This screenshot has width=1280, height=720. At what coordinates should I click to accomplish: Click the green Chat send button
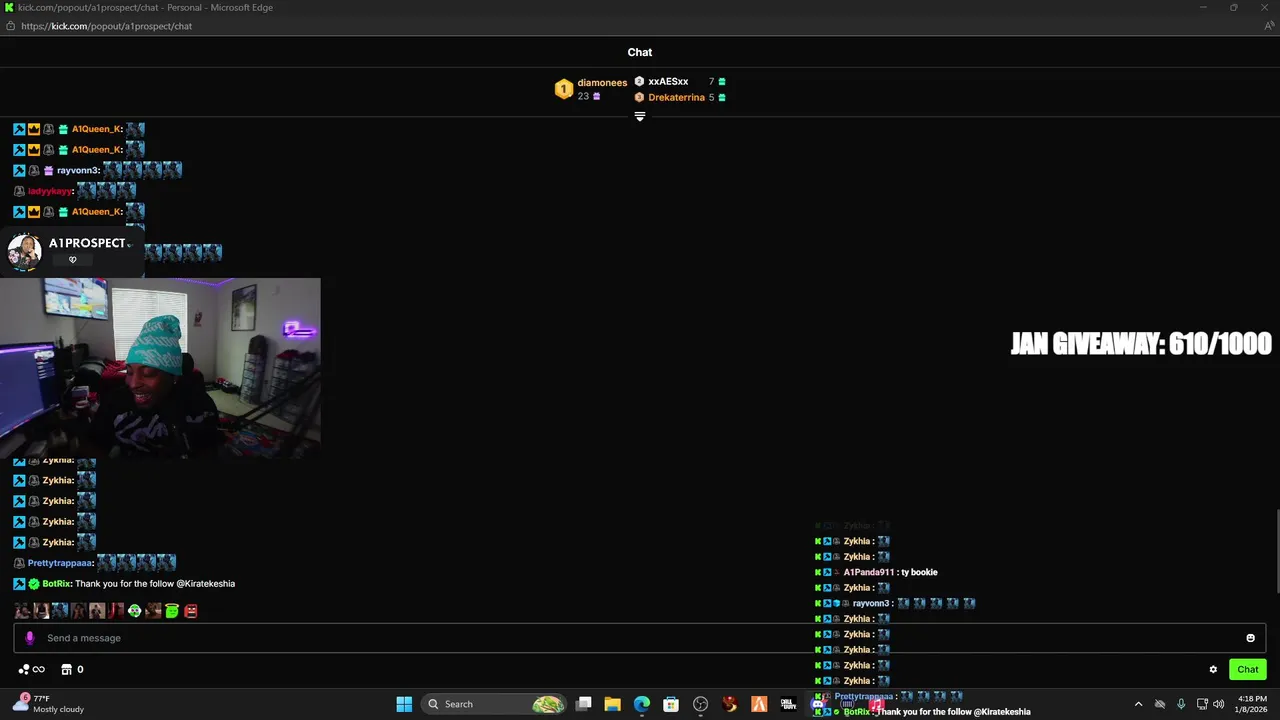[x=1248, y=669]
